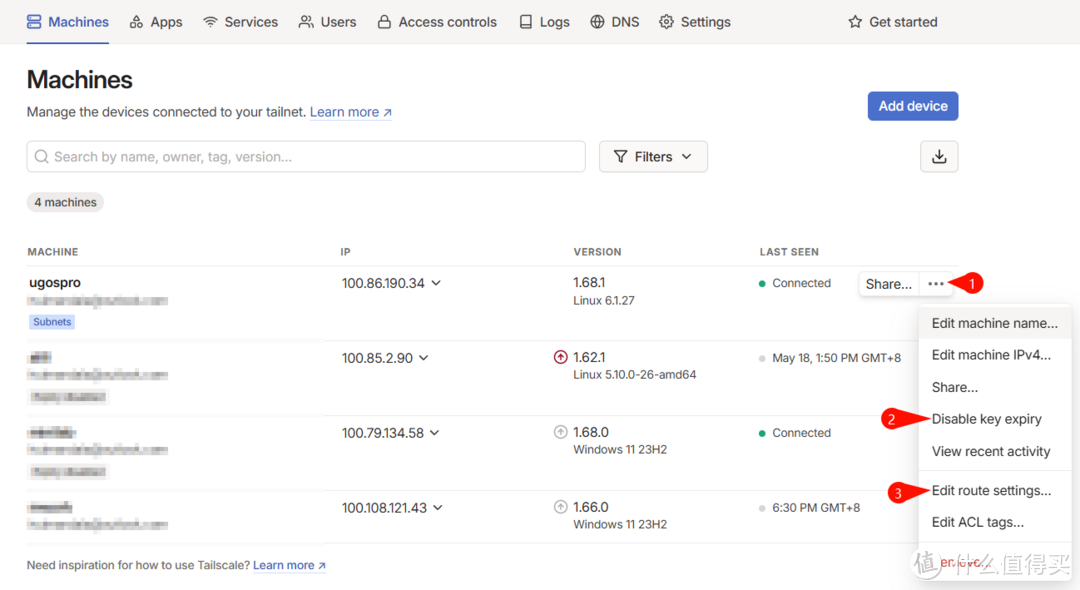The width and height of the screenshot is (1080, 590).
Task: Open the three-dot menu for ugospro
Action: click(x=935, y=283)
